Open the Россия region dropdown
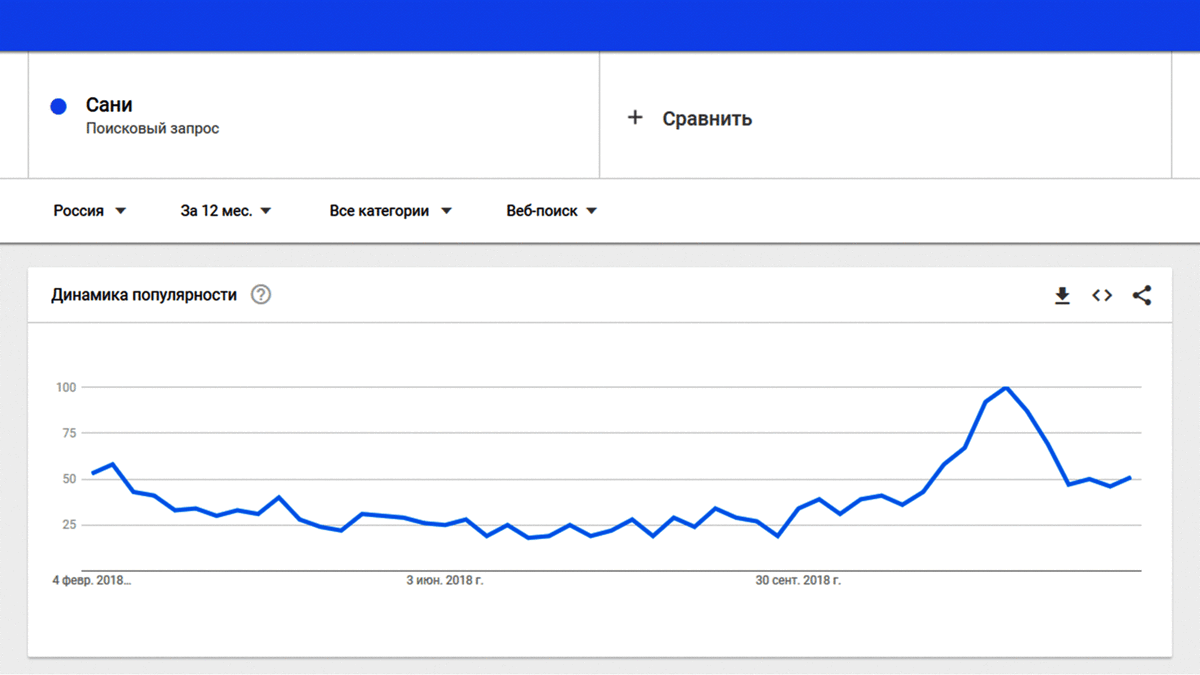The width and height of the screenshot is (1200, 675). [90, 211]
